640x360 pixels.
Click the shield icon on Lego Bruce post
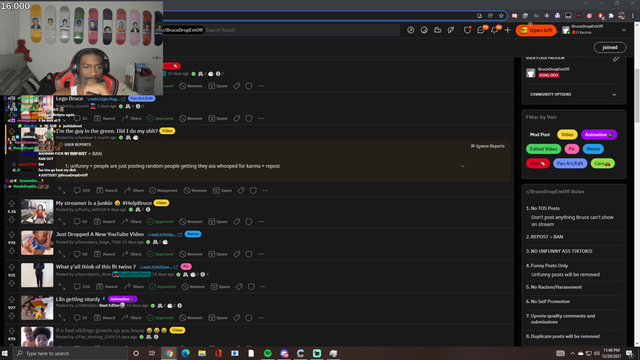pos(249,118)
